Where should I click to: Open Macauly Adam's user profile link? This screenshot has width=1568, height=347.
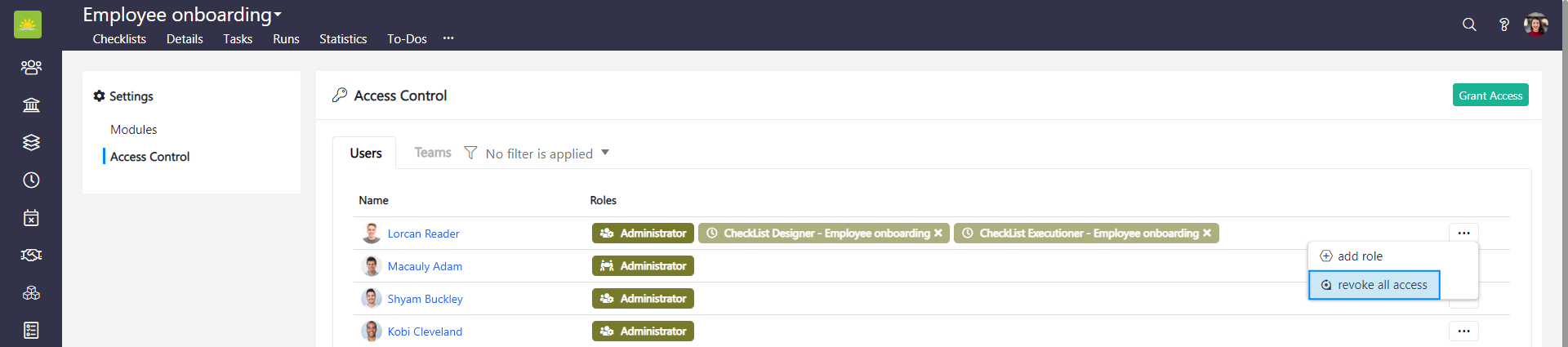click(x=425, y=266)
